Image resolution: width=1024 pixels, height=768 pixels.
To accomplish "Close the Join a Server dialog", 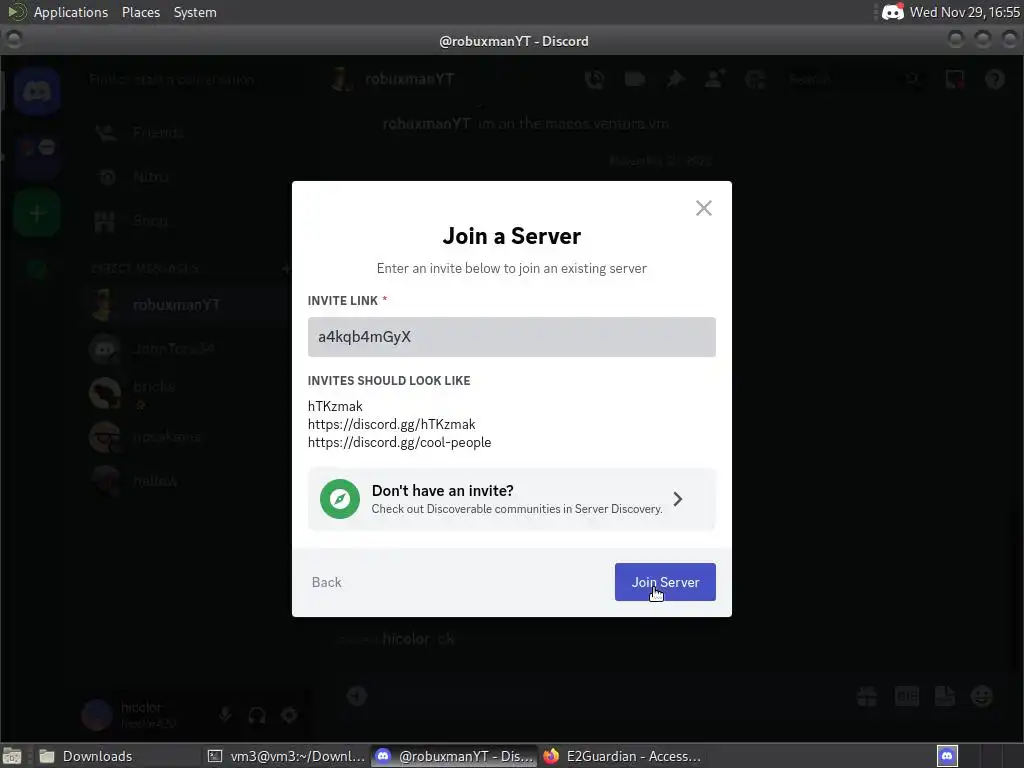I will 703,208.
